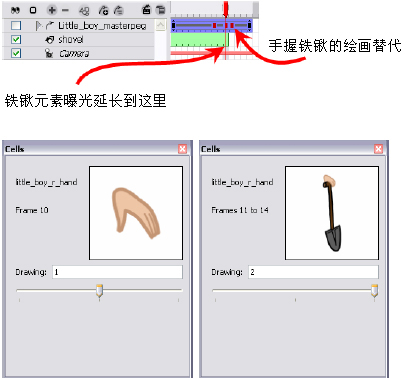413x378 pixels.
Task: Close the Cells window showing Frames 11 to 14
Action: (378, 149)
